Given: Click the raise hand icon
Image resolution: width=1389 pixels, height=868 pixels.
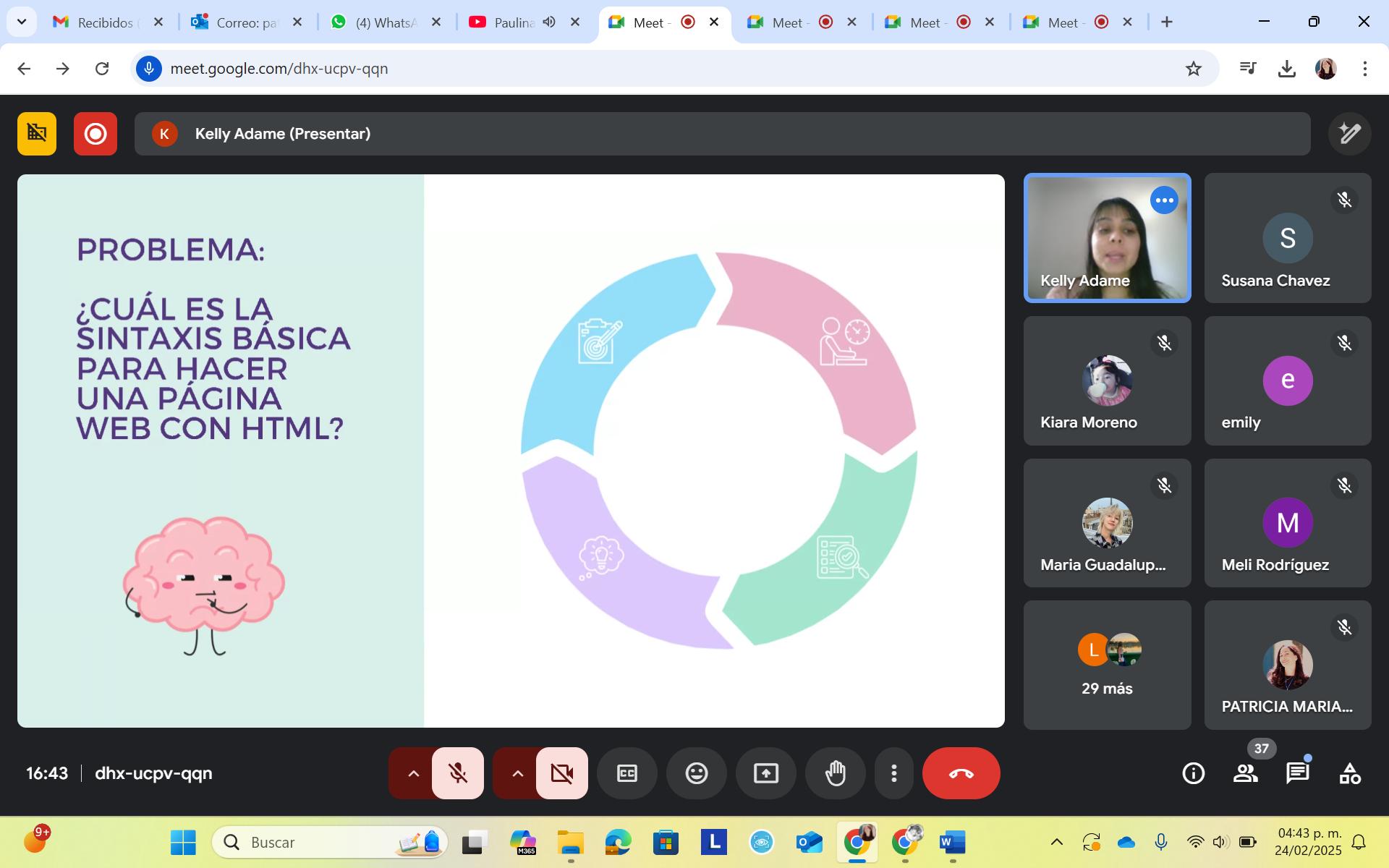Looking at the screenshot, I should 836,773.
